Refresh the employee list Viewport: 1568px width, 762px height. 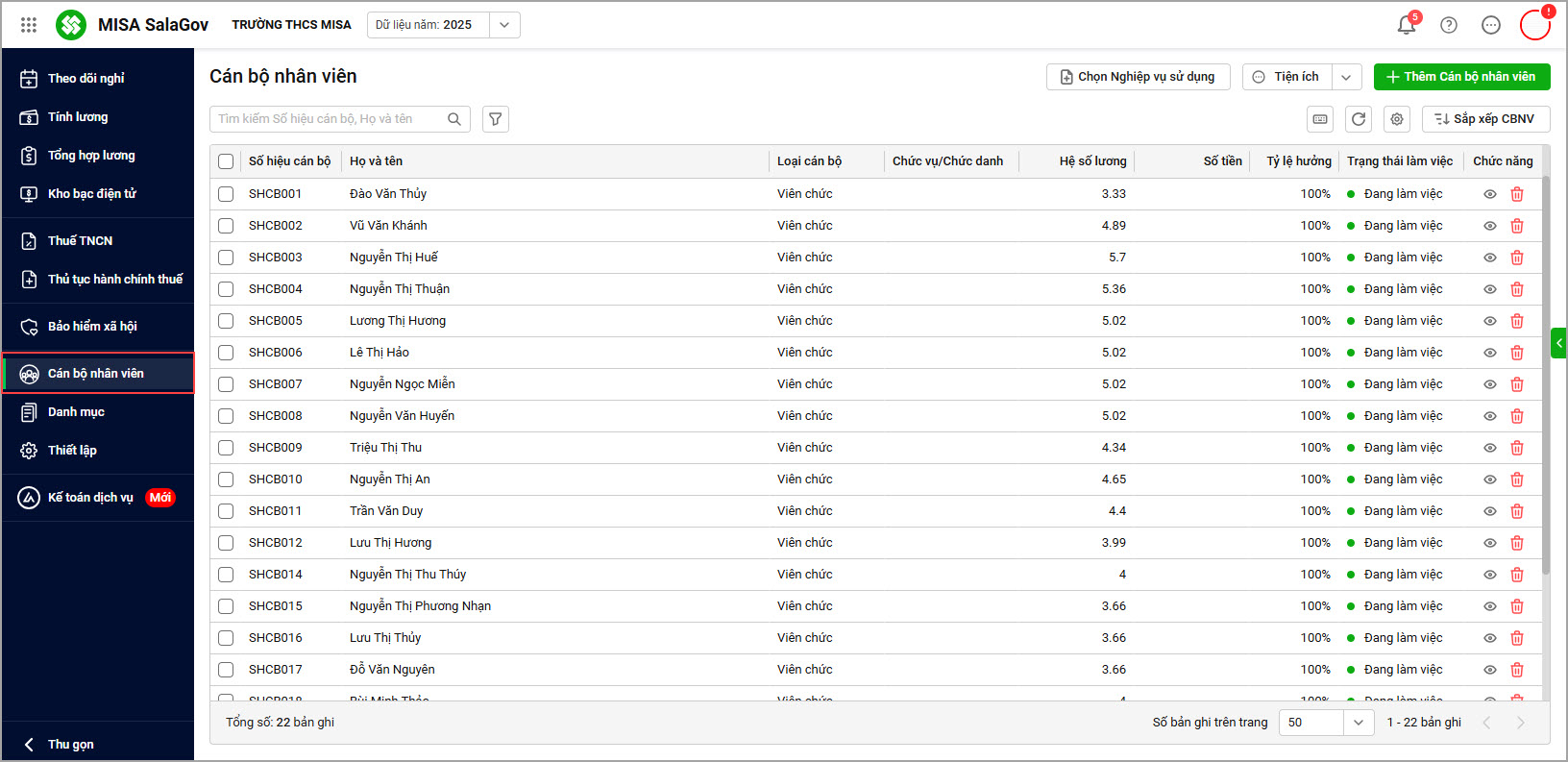pos(1359,119)
